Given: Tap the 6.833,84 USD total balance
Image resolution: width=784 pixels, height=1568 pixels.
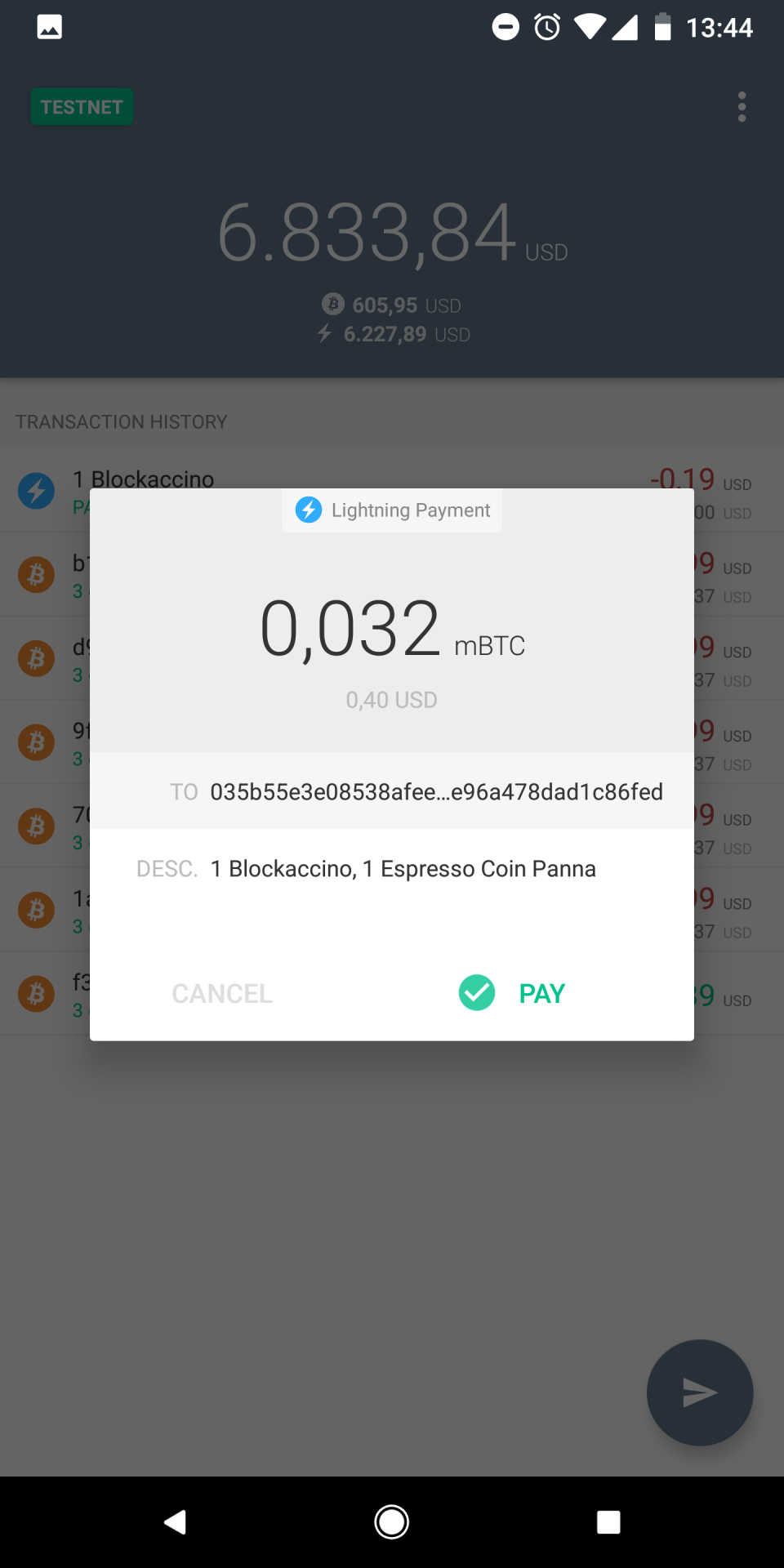Looking at the screenshot, I should pyautogui.click(x=392, y=234).
